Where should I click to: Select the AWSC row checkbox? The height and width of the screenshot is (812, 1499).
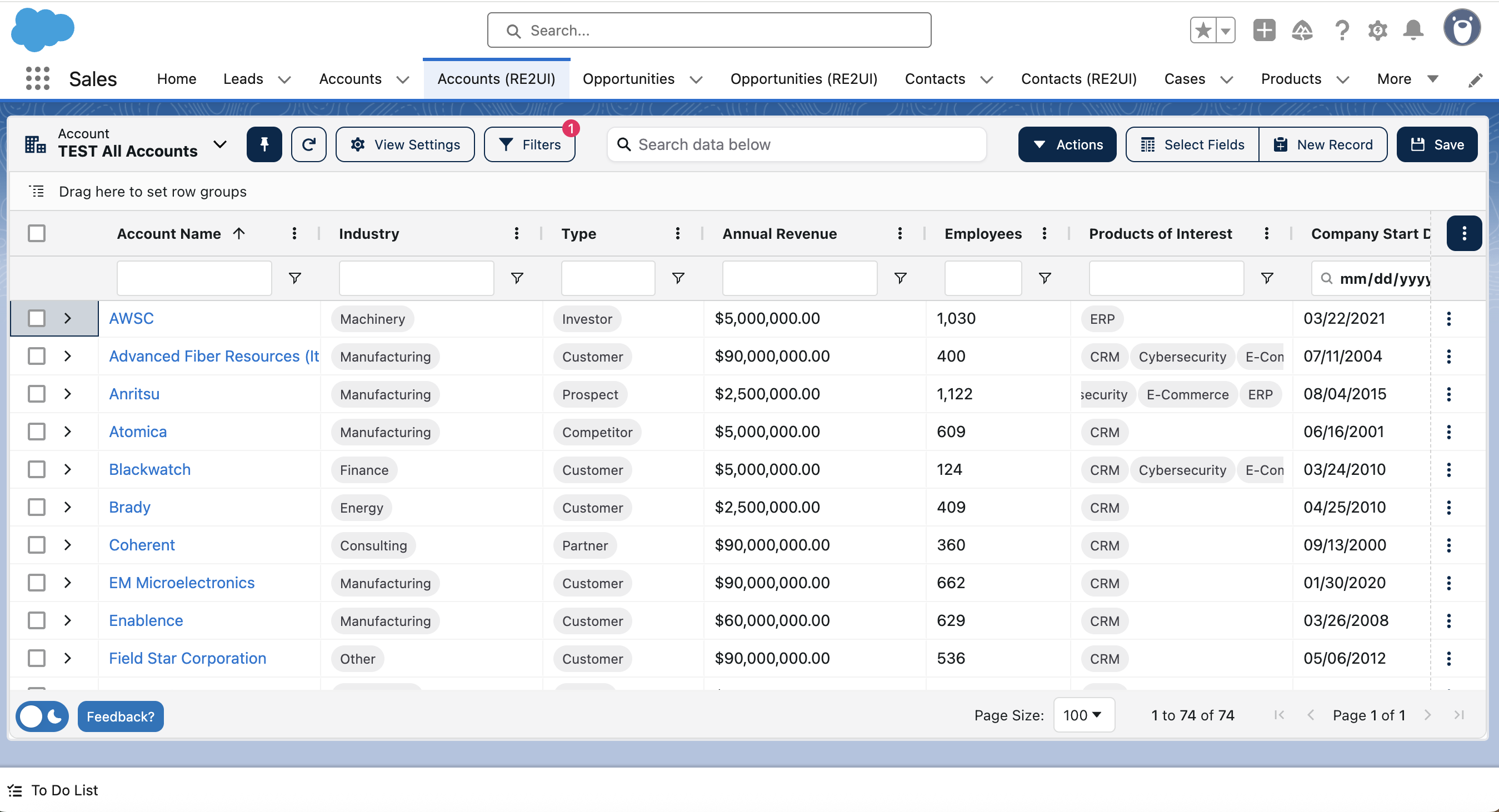point(37,318)
